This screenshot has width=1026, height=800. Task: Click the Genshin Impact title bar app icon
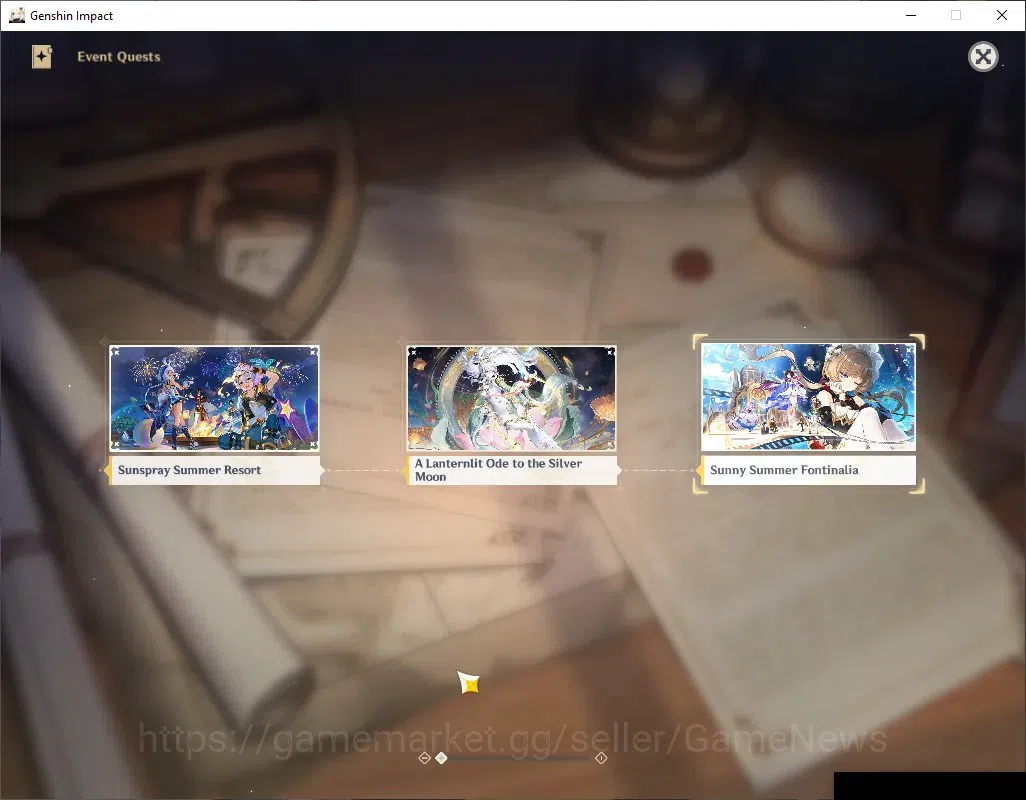16,15
